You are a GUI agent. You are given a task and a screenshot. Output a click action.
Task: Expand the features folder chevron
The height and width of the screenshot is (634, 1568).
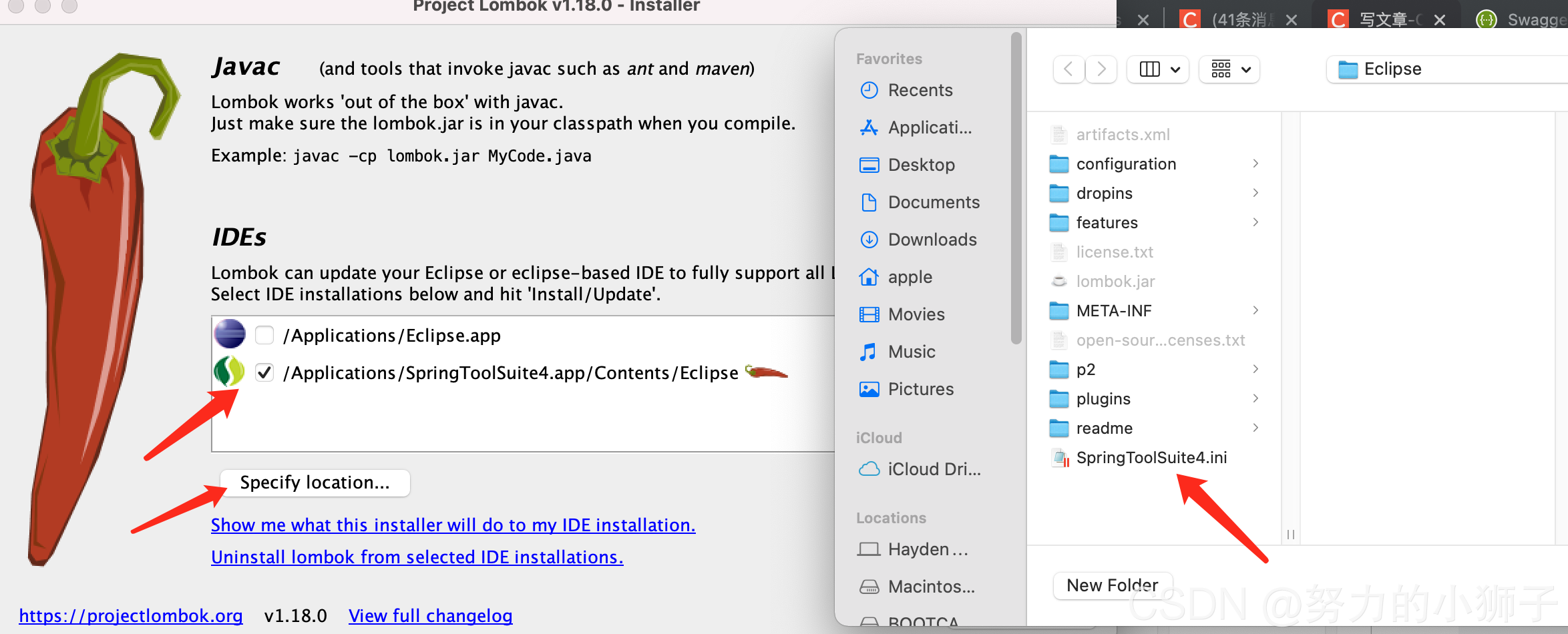[x=1255, y=222]
